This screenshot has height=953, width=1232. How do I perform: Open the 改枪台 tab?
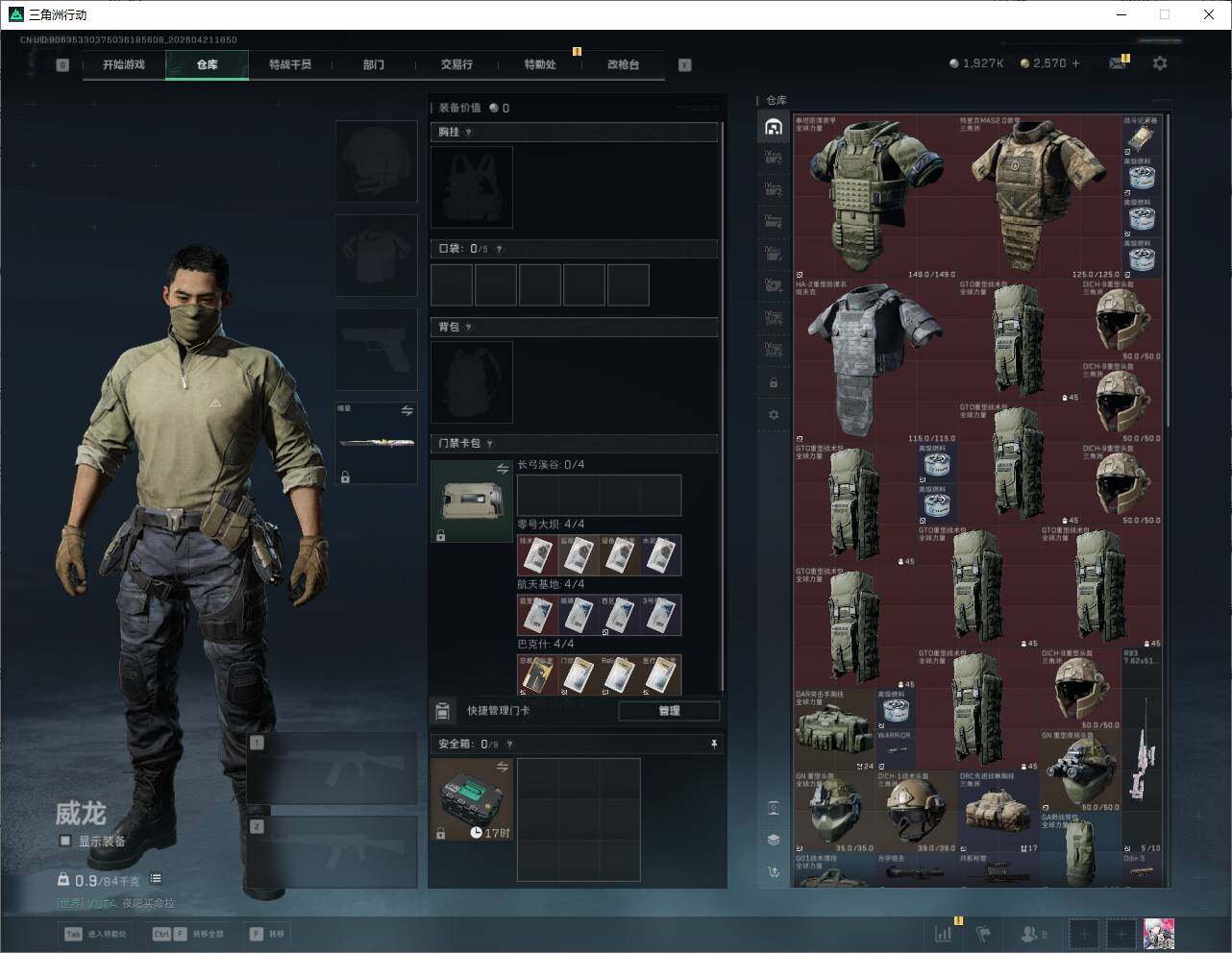[x=623, y=64]
